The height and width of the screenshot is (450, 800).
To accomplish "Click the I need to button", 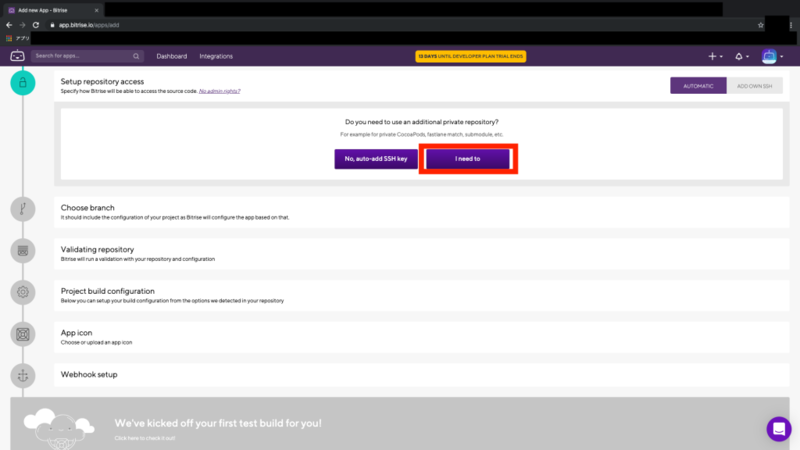I will tap(468, 159).
